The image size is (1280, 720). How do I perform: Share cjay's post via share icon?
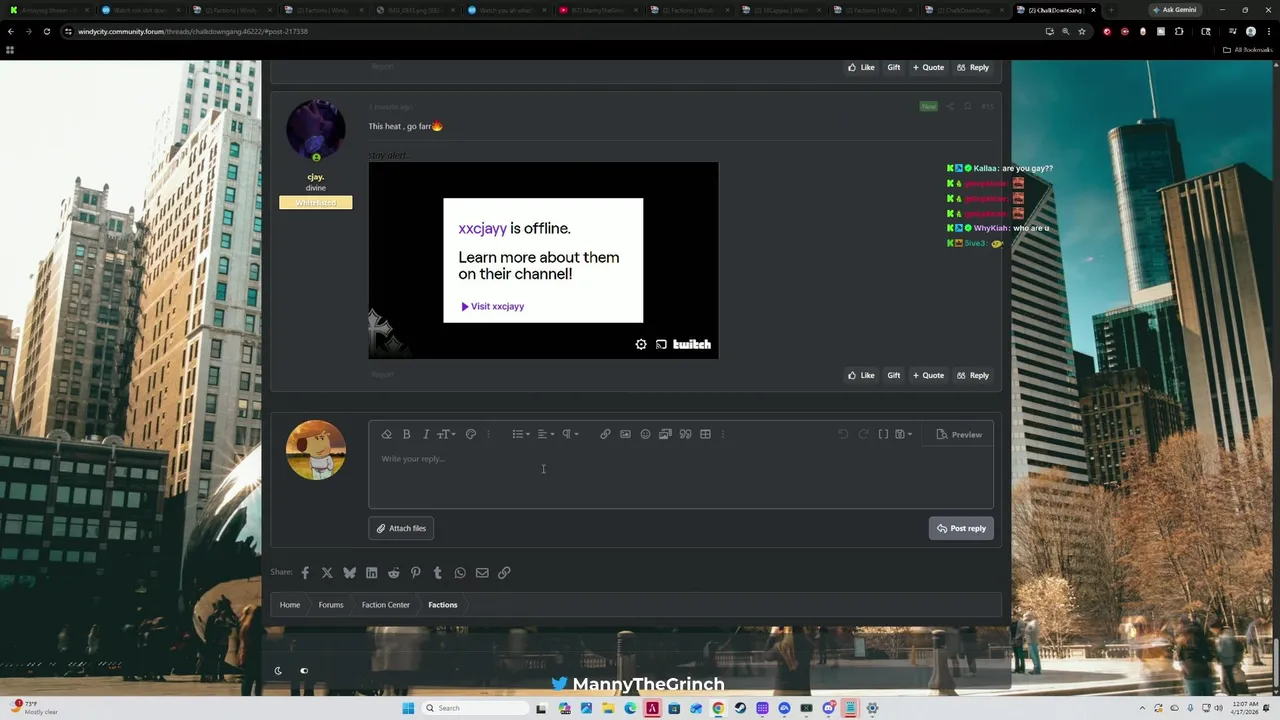[x=950, y=106]
